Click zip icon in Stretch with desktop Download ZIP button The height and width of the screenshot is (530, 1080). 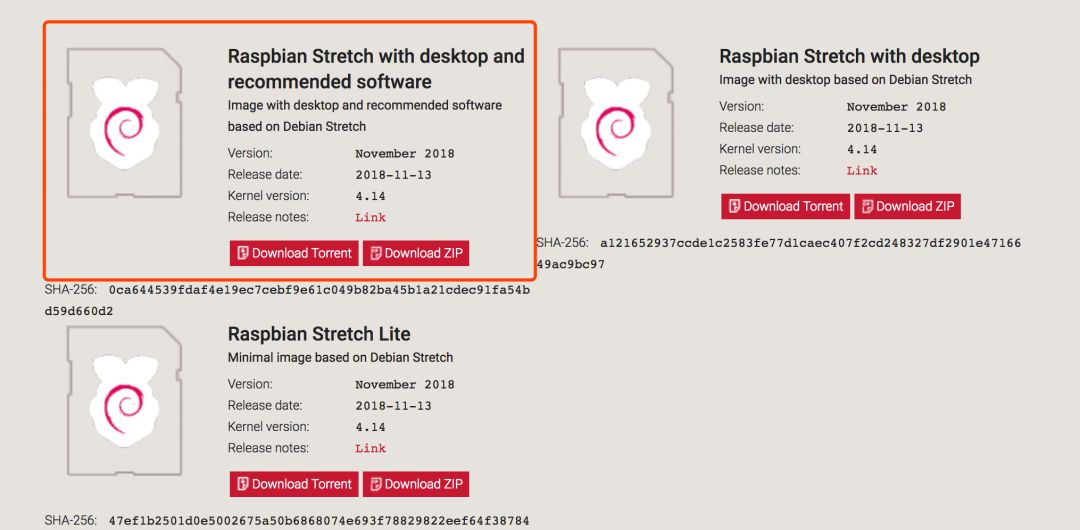pyautogui.click(x=867, y=206)
